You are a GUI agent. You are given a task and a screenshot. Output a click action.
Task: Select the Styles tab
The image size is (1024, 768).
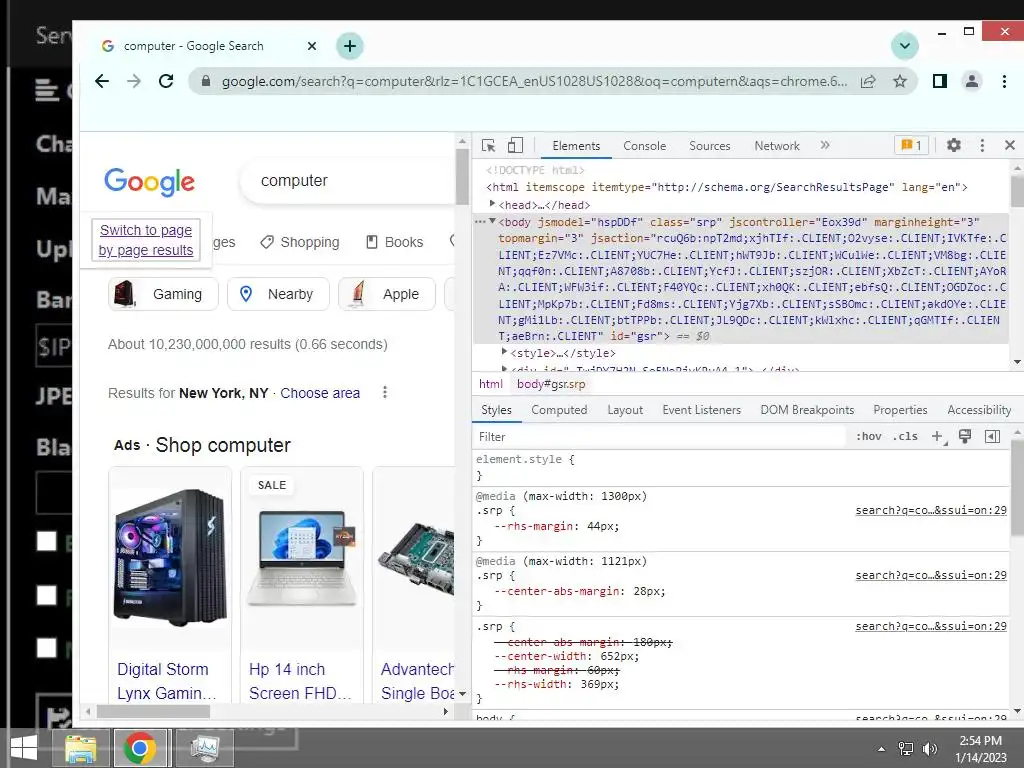coord(496,409)
